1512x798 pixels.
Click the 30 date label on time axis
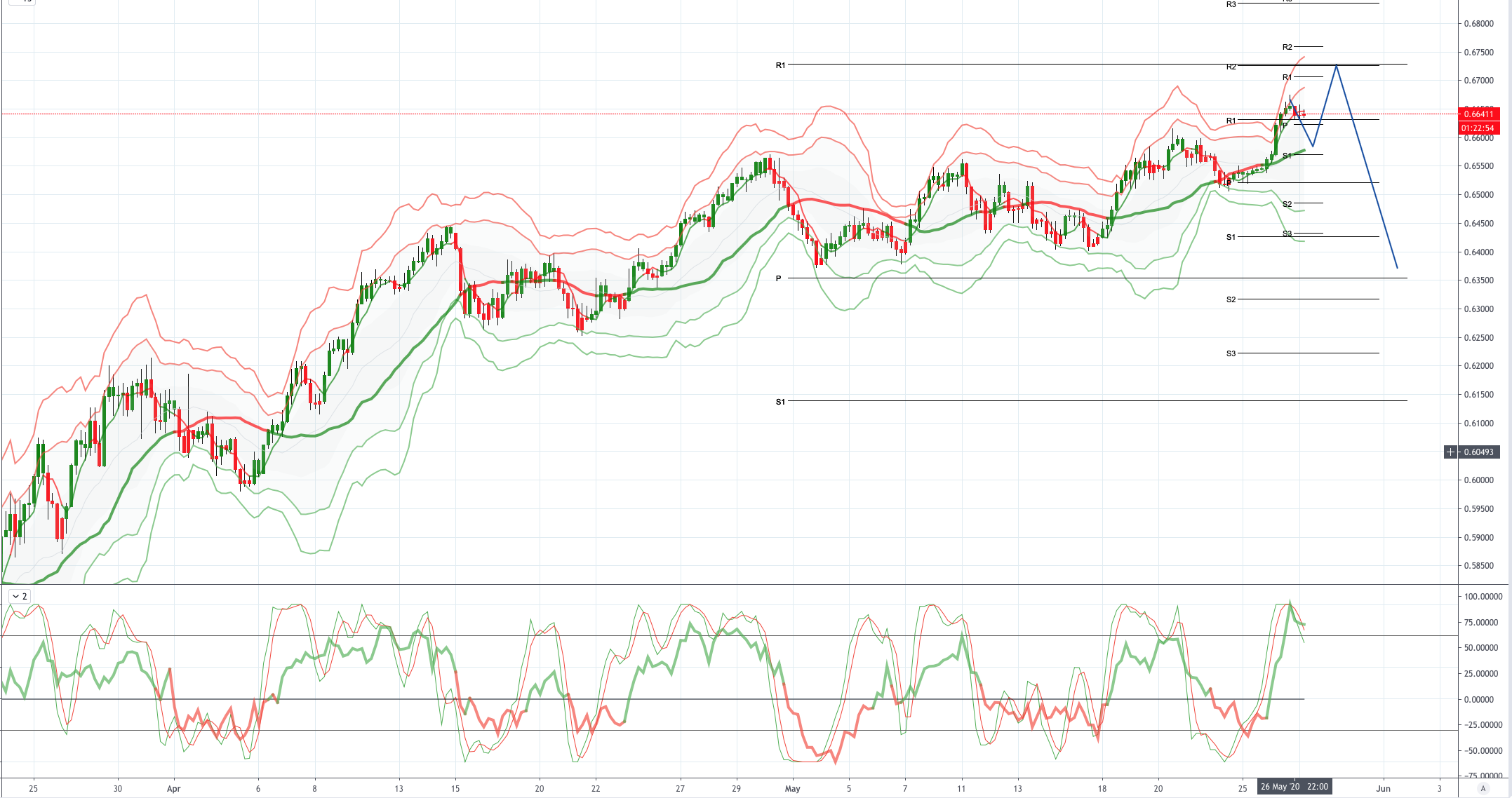[118, 789]
